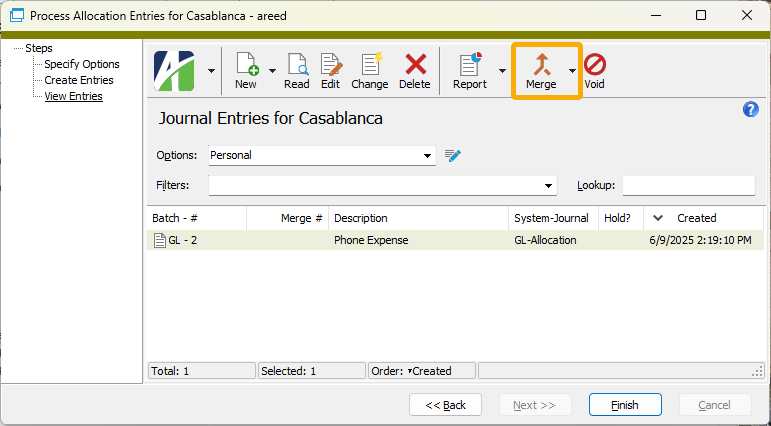This screenshot has height=426, width=771.
Task: Open the blue help question icon
Action: pyautogui.click(x=751, y=110)
